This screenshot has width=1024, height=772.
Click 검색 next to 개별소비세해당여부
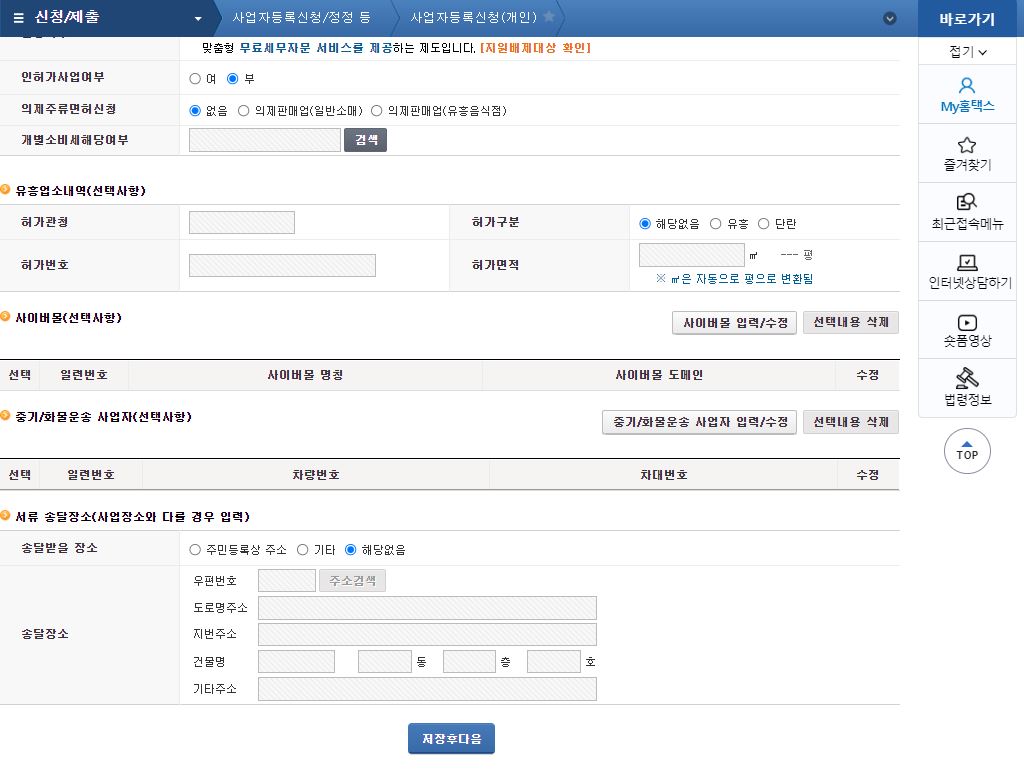365,139
